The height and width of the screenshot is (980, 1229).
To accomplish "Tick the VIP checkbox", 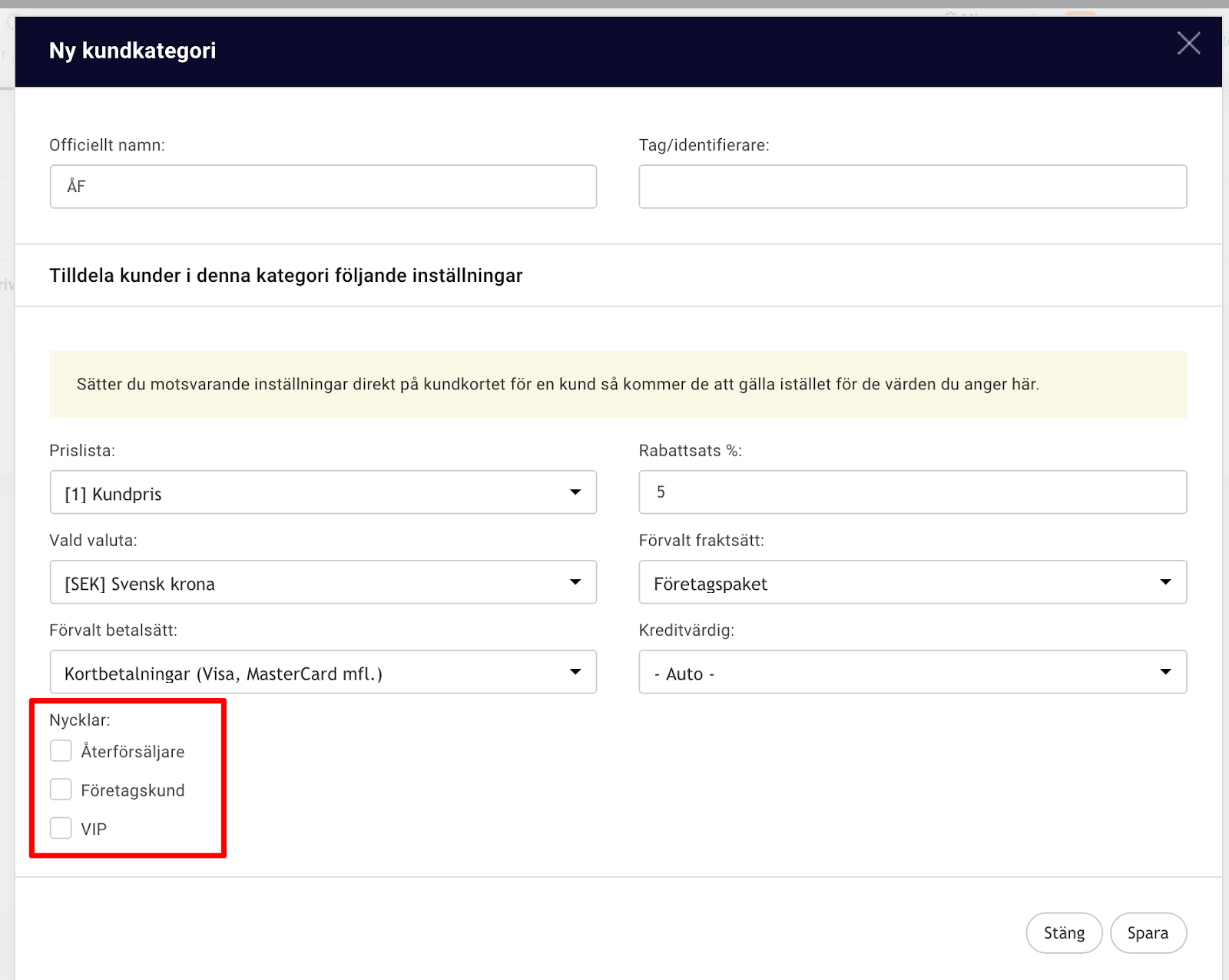I will tap(61, 828).
